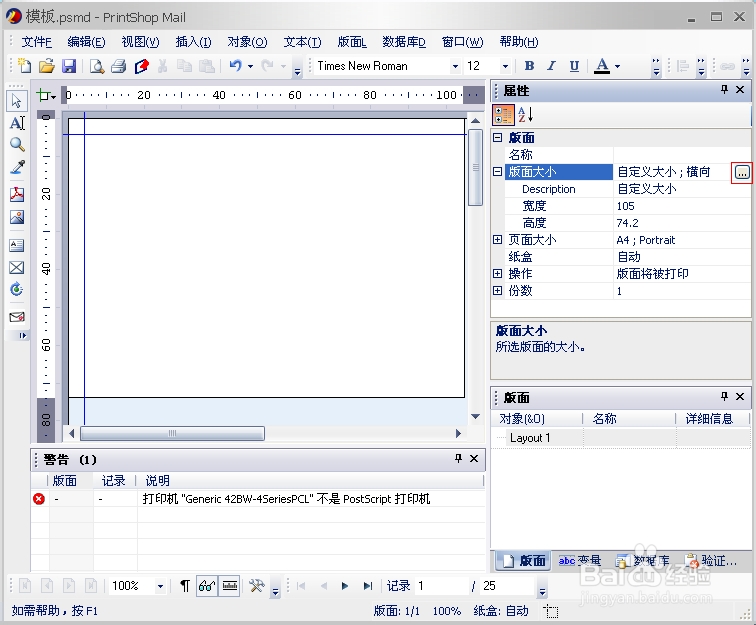Switch to the 验证 tab
This screenshot has height=625, width=756.
pos(711,560)
